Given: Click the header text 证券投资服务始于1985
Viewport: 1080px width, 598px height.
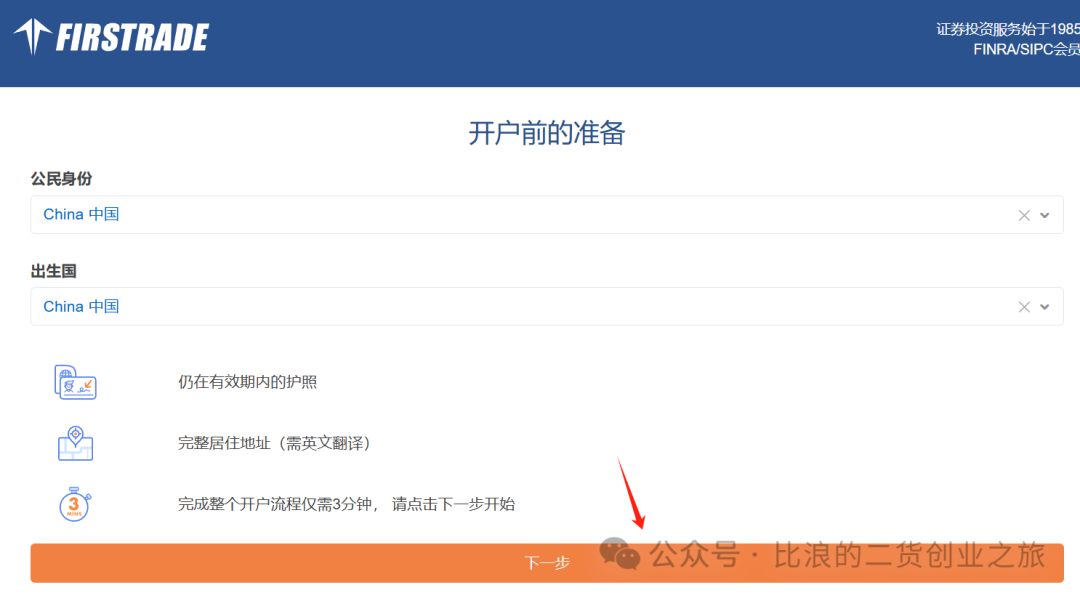Looking at the screenshot, I should pyautogui.click(x=1008, y=29).
